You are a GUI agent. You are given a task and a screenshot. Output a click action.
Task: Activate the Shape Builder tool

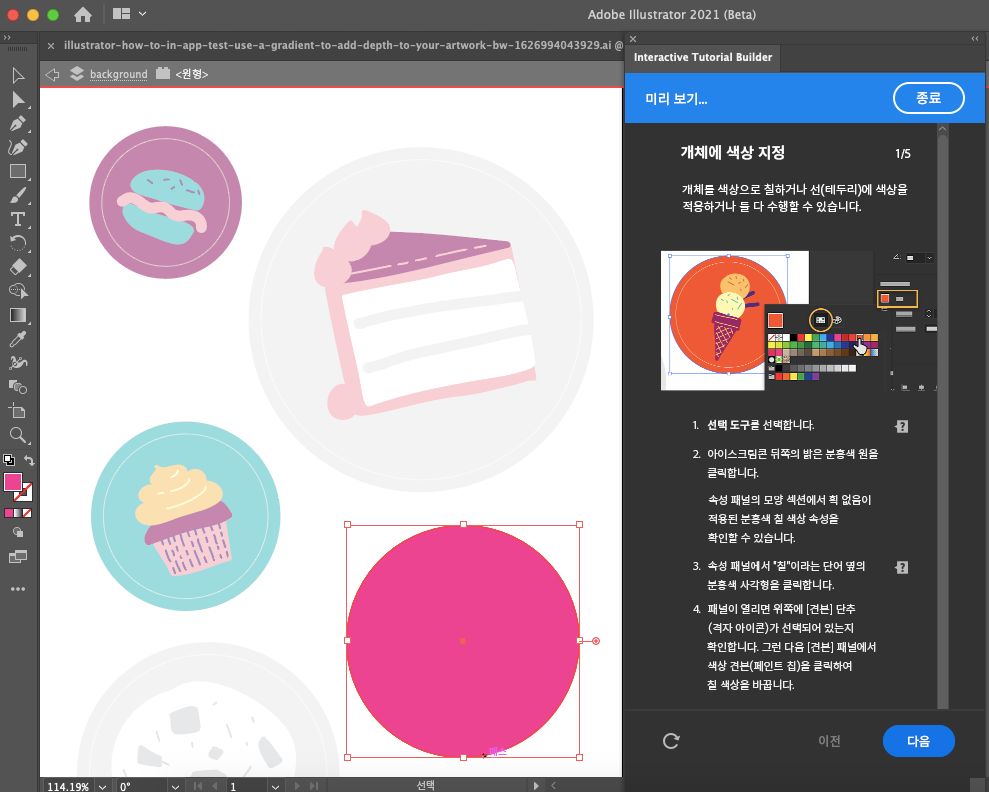(x=18, y=291)
